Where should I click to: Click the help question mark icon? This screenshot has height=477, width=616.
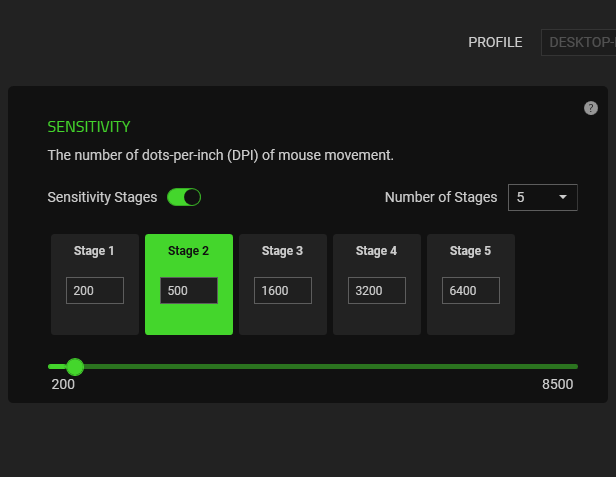(591, 108)
